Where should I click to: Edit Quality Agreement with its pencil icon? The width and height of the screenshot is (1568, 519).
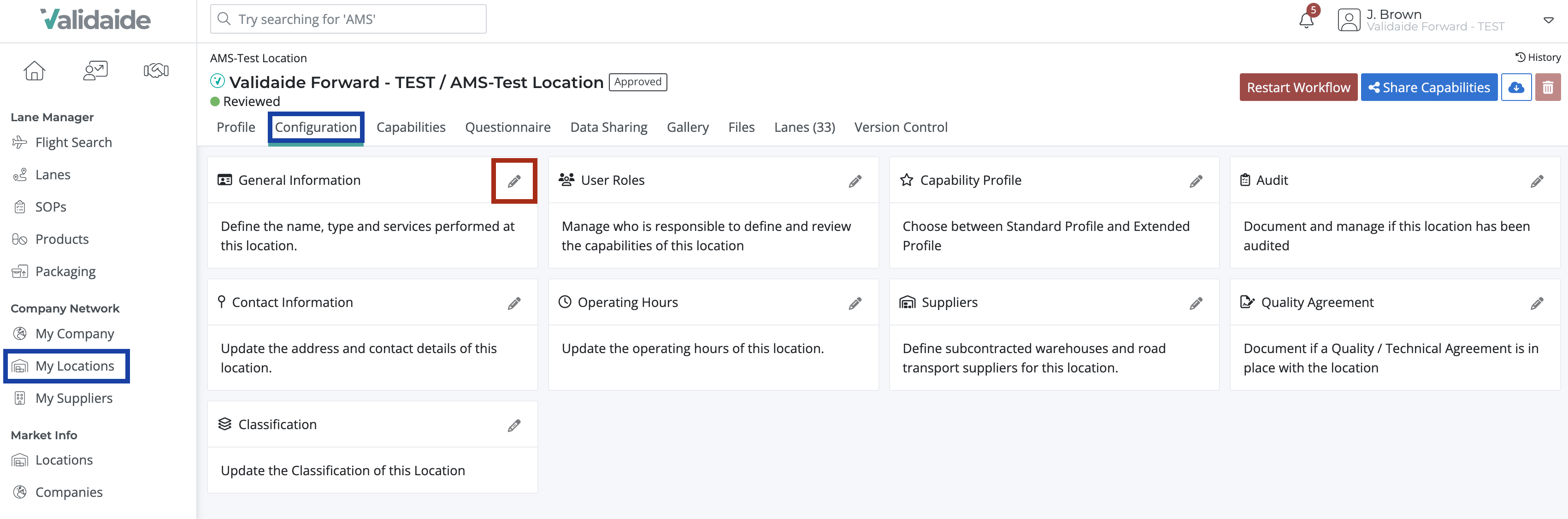click(1537, 304)
